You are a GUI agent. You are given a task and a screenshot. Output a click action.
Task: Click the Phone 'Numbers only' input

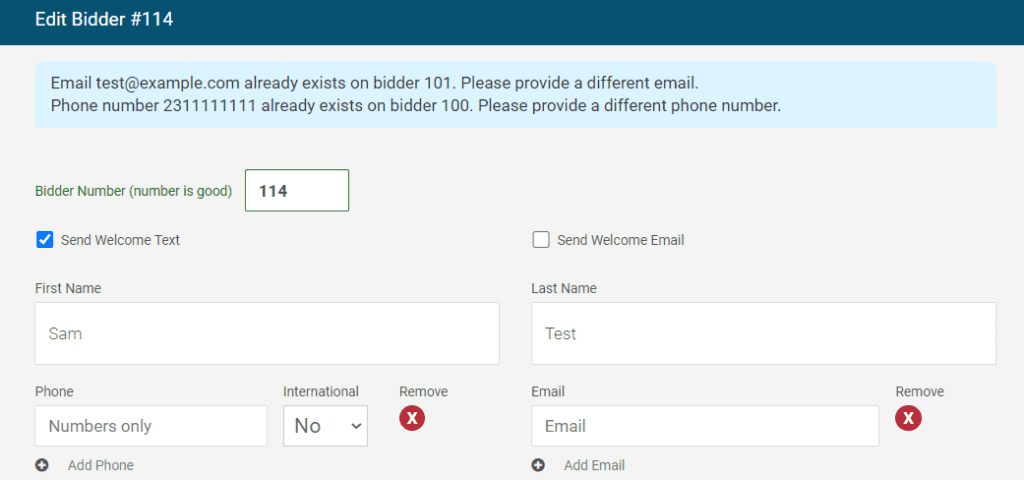(x=150, y=426)
